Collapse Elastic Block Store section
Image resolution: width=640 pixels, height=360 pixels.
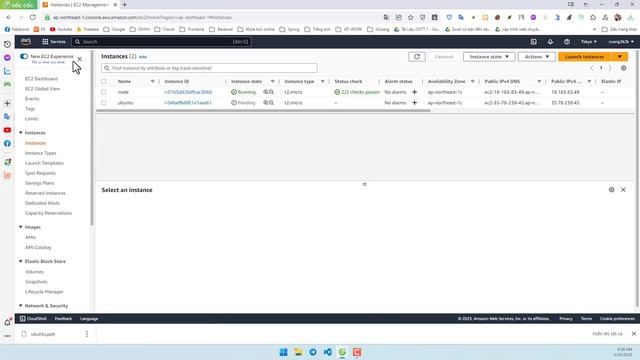point(21,261)
